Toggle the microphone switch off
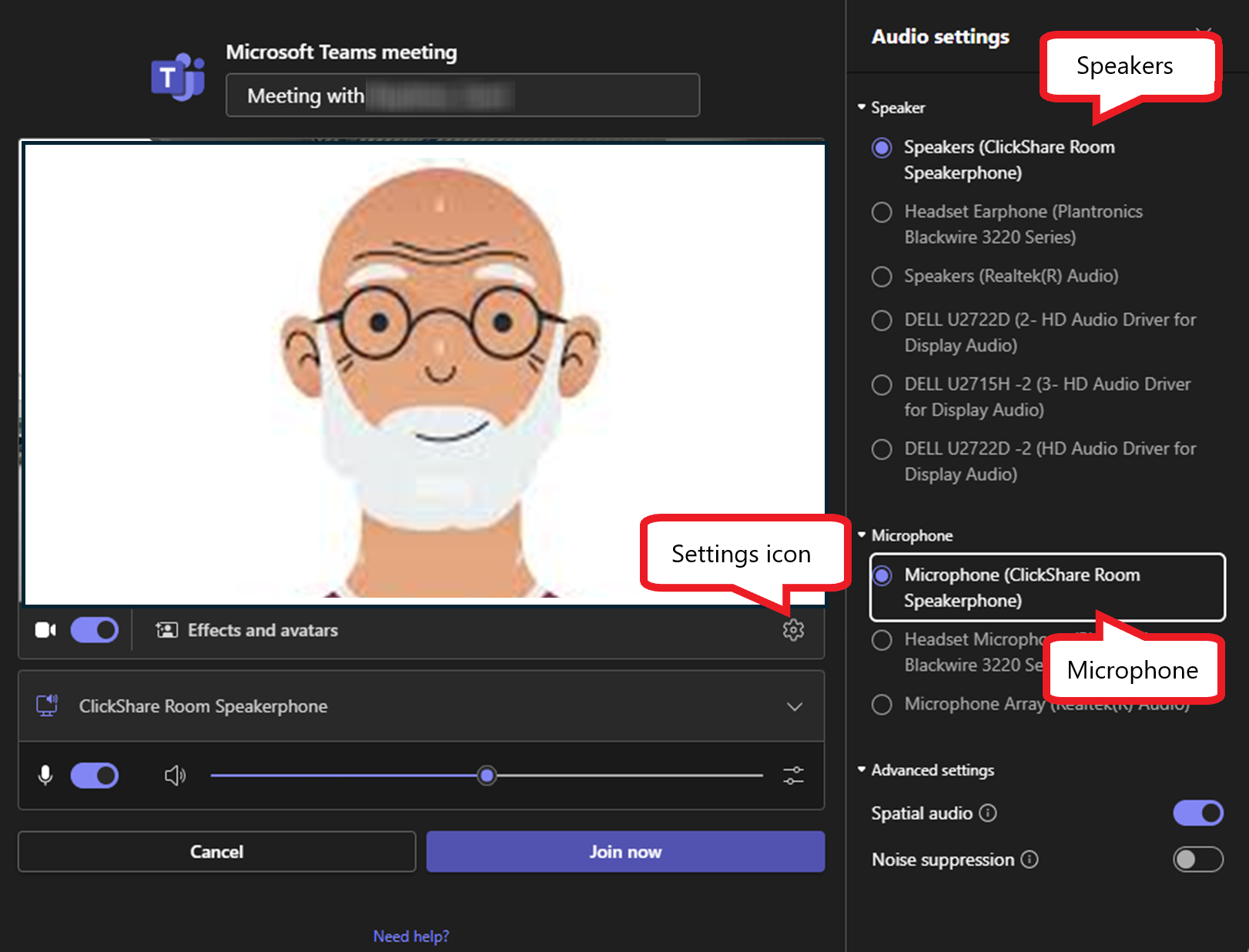1249x952 pixels. click(95, 775)
